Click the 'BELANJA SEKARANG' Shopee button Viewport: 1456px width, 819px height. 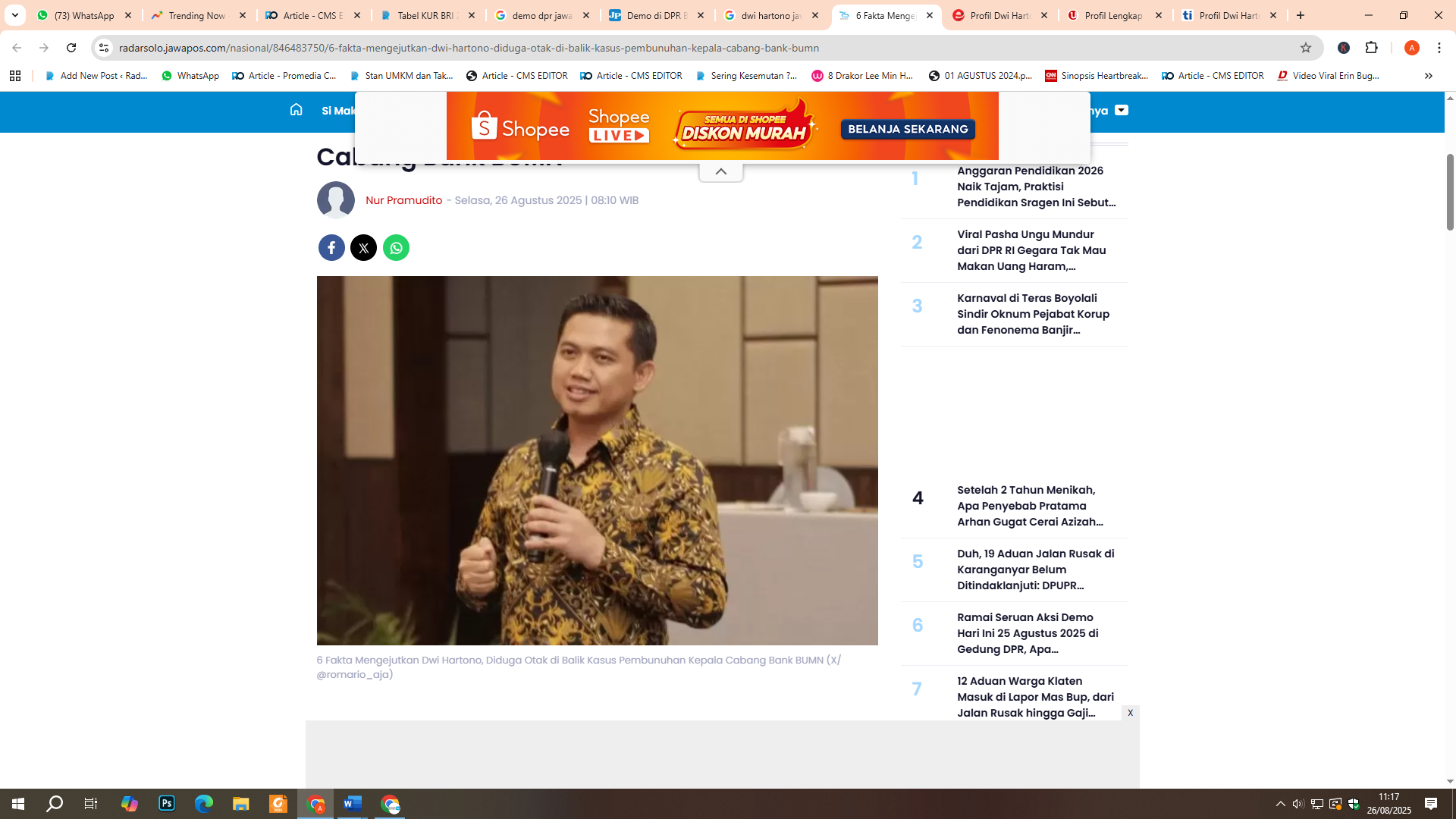point(908,129)
